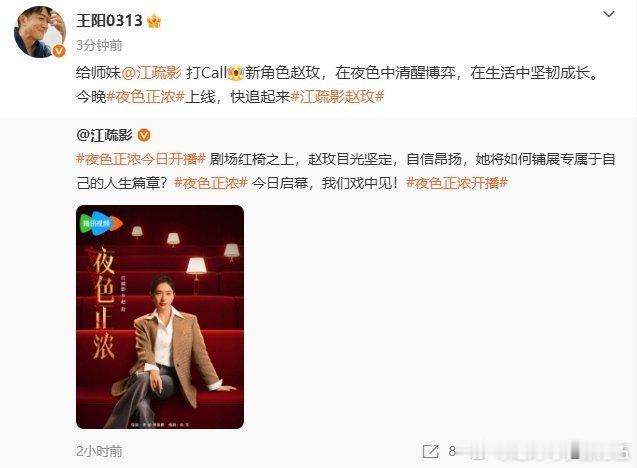This screenshot has height=468, width=637.
Task: Open the reposted author @江疏影 name
Action: tap(104, 135)
